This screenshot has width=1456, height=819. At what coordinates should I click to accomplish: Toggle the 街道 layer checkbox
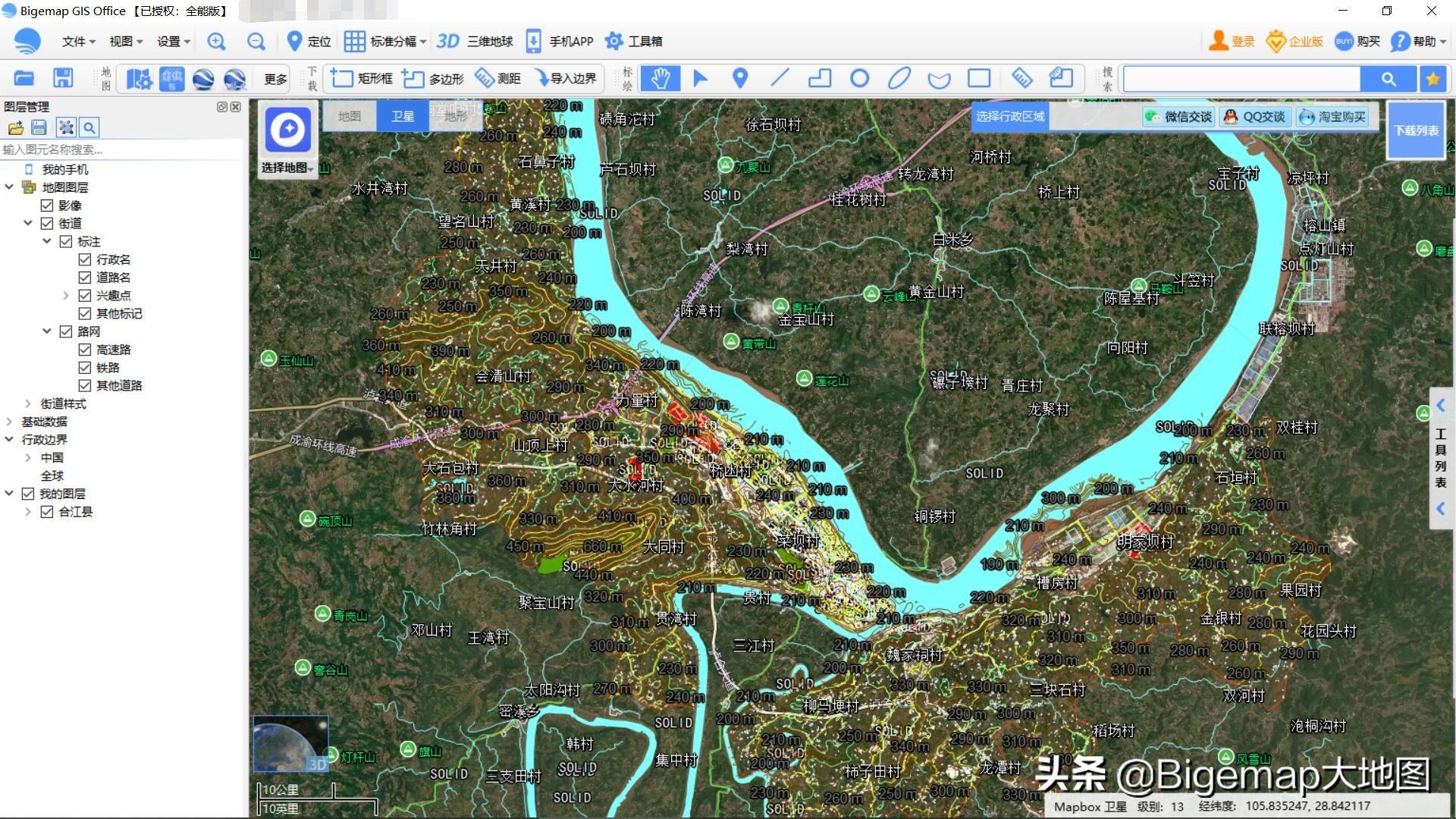[47, 224]
